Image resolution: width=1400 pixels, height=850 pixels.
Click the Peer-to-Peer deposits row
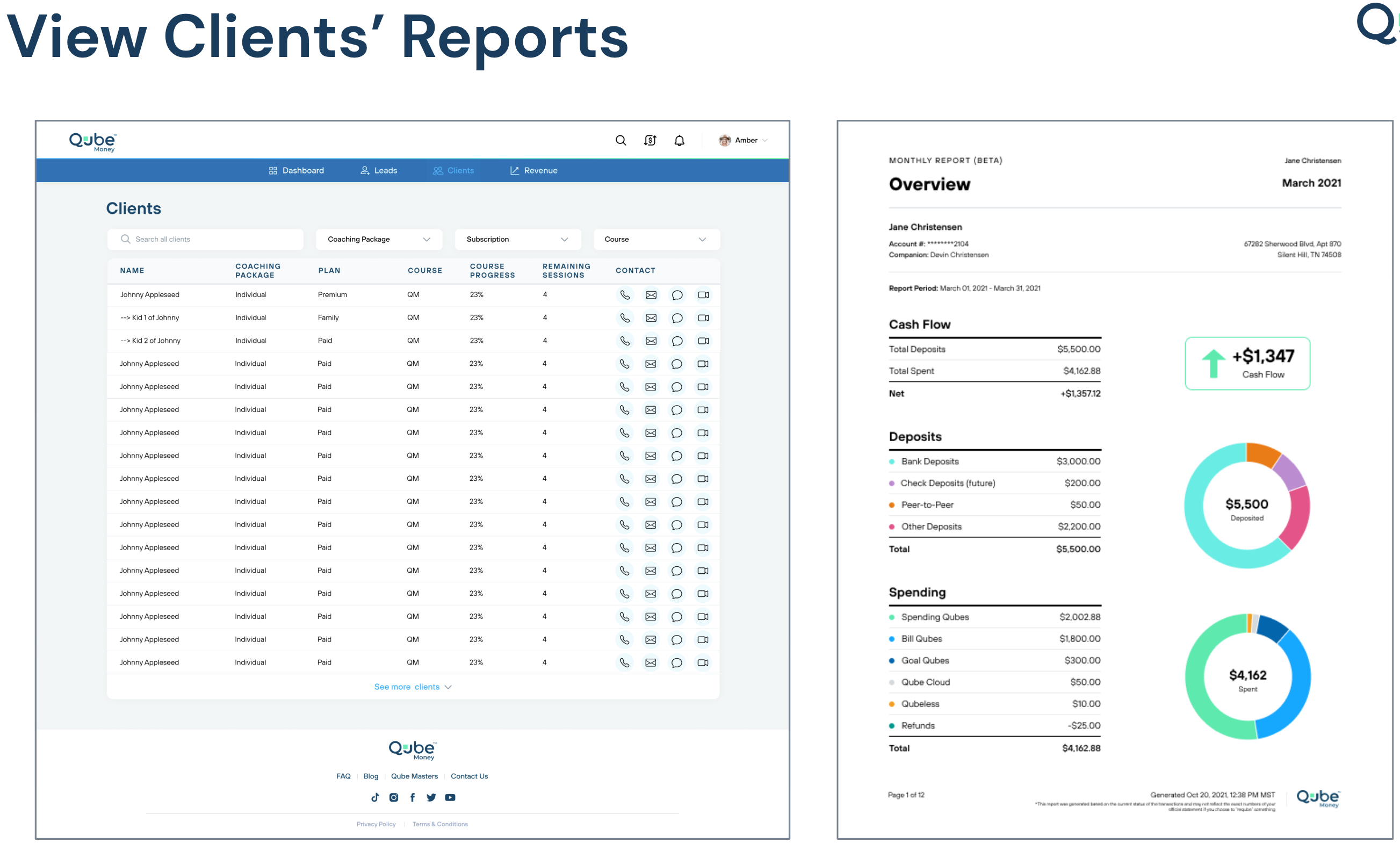tap(994, 505)
